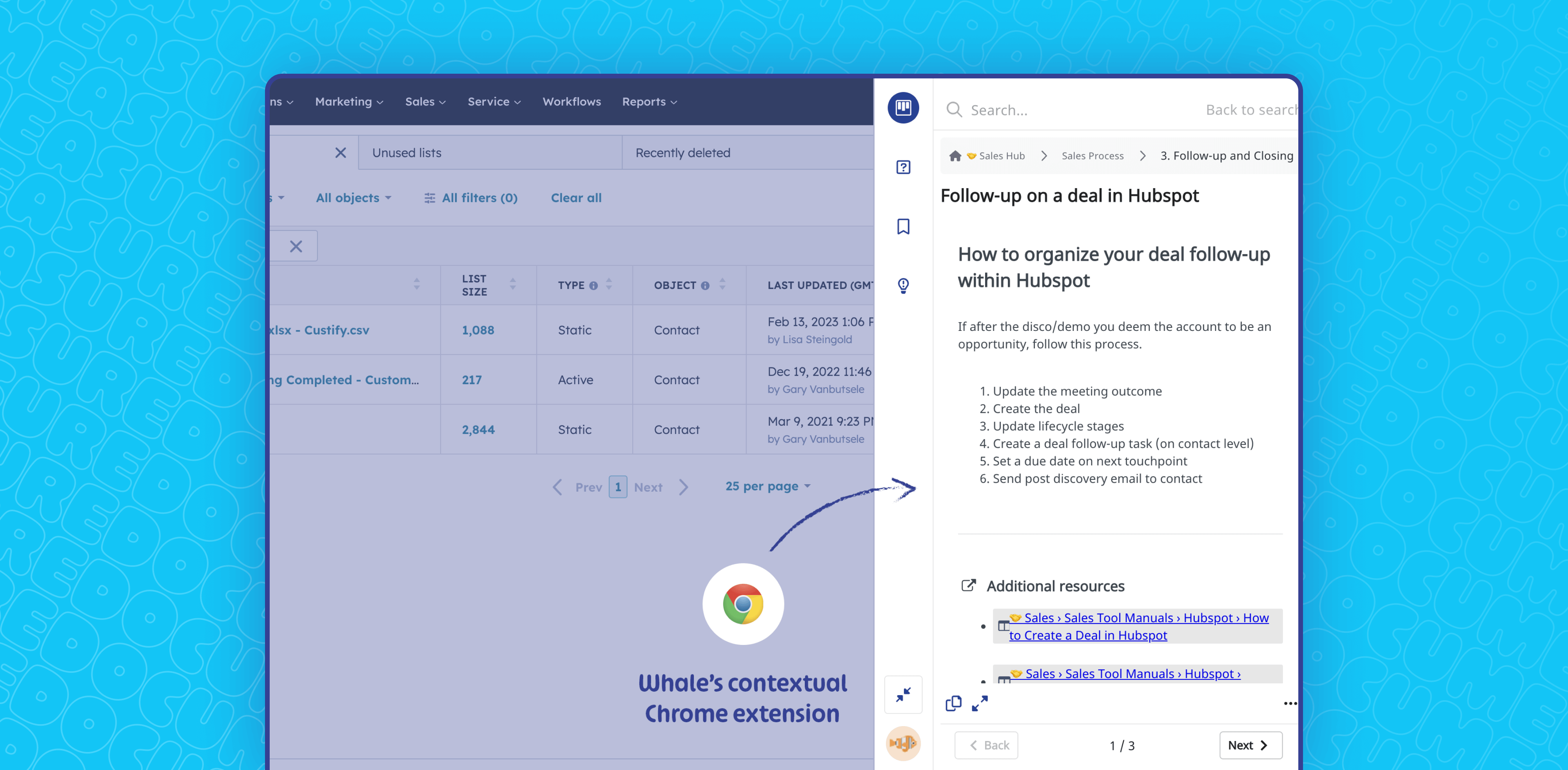Click Next to go to step 2
This screenshot has width=1568, height=770.
(x=1250, y=745)
